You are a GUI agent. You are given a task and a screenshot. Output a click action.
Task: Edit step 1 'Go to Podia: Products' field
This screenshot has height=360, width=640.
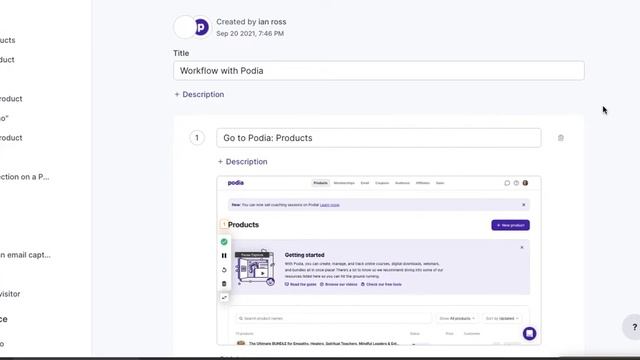tap(379, 138)
